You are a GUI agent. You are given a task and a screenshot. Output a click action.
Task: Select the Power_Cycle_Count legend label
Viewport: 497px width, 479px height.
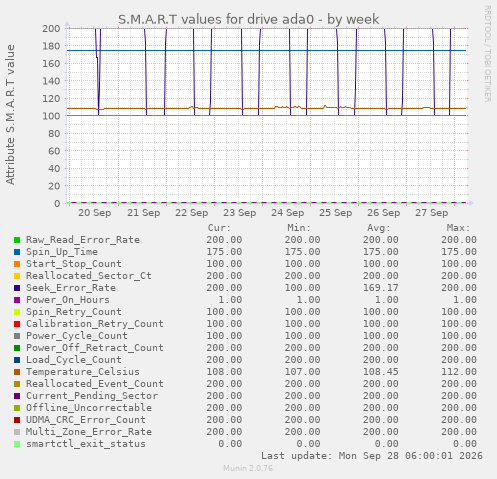(x=77, y=336)
